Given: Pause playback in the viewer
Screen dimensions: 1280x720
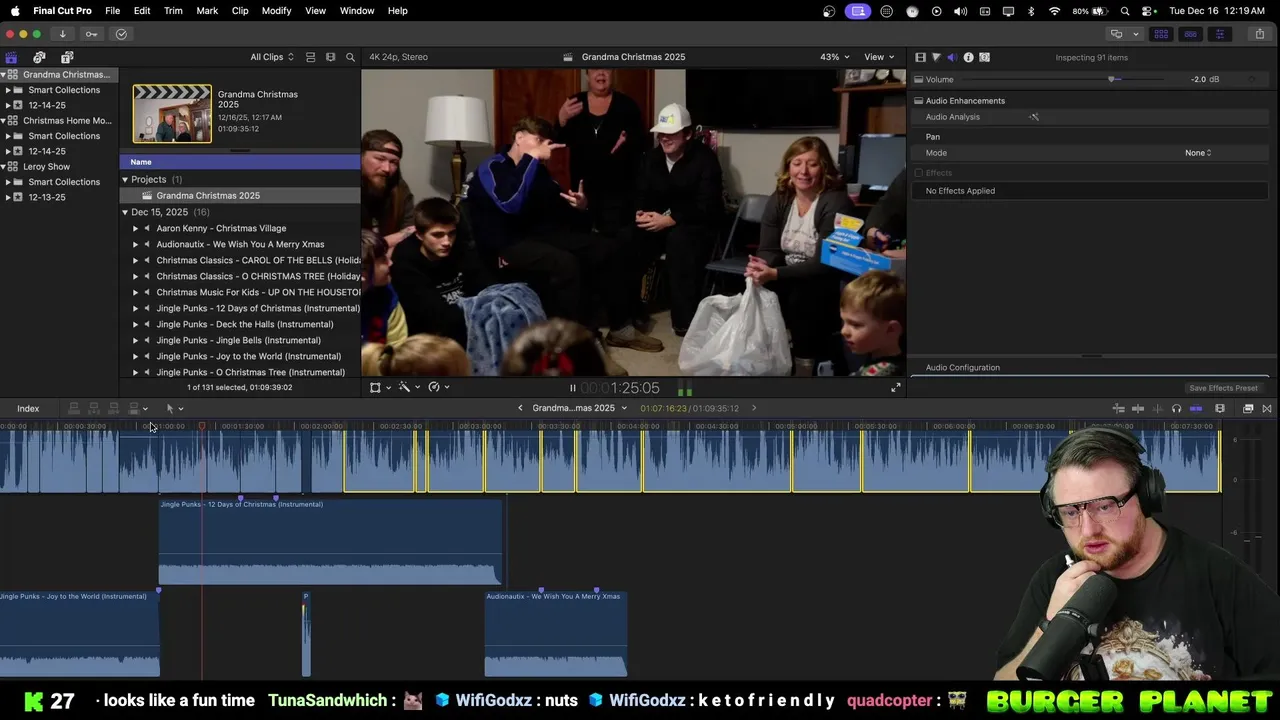Looking at the screenshot, I should pos(572,388).
